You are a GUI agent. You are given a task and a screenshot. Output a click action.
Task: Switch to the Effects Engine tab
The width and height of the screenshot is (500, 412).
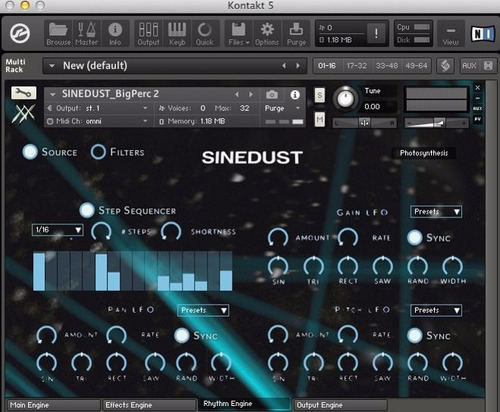(x=149, y=405)
